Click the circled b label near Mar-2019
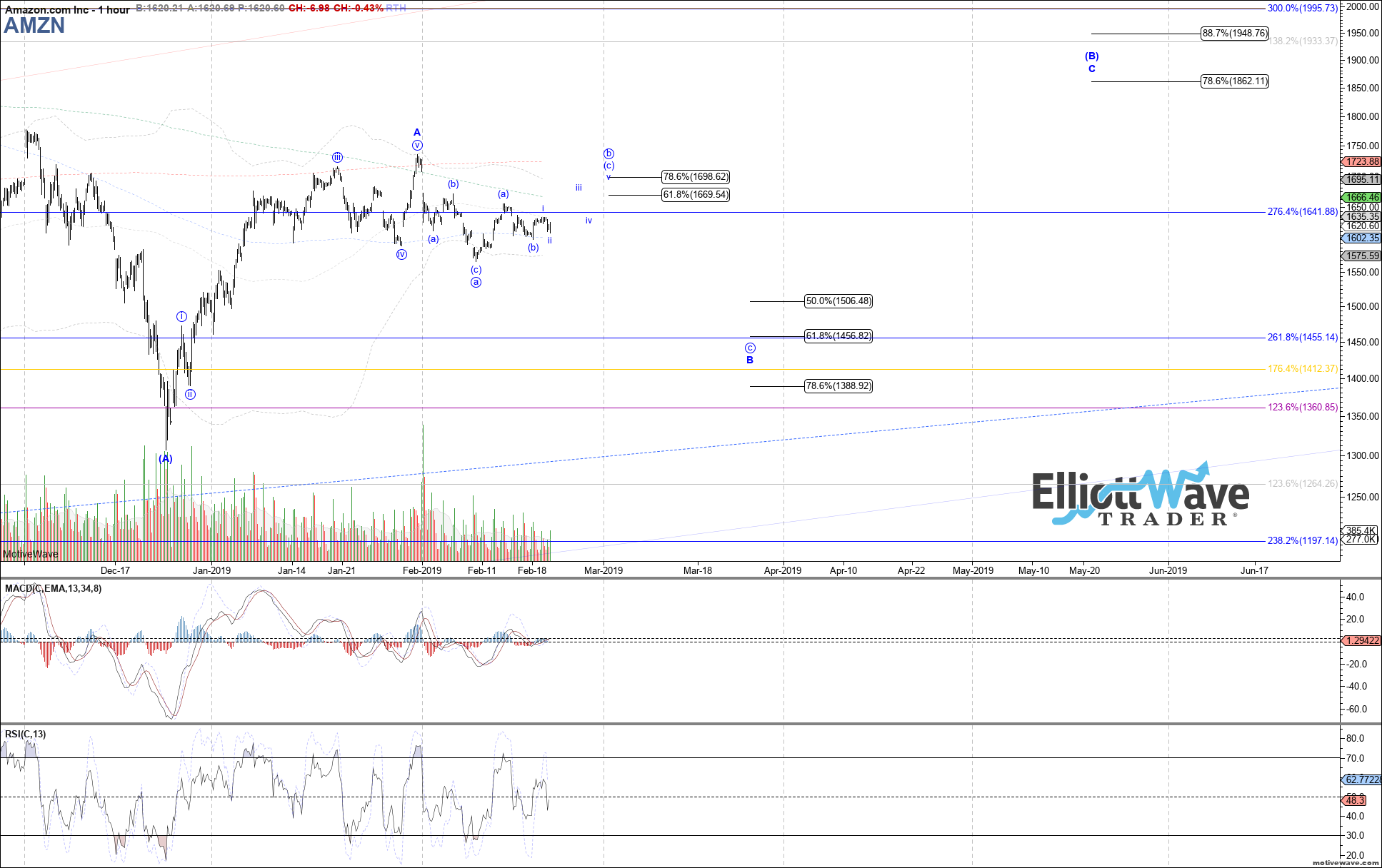The height and width of the screenshot is (868, 1382). (x=609, y=153)
